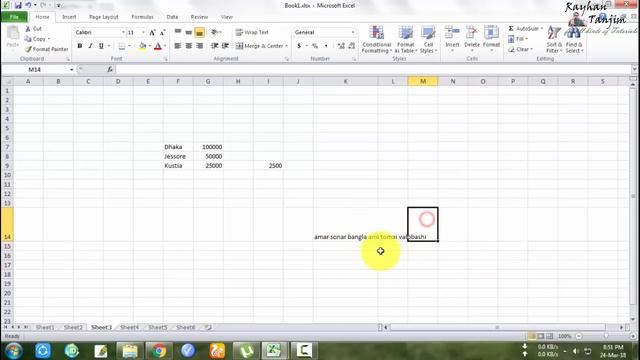Switch to View ribbon tab

pyautogui.click(x=227, y=17)
